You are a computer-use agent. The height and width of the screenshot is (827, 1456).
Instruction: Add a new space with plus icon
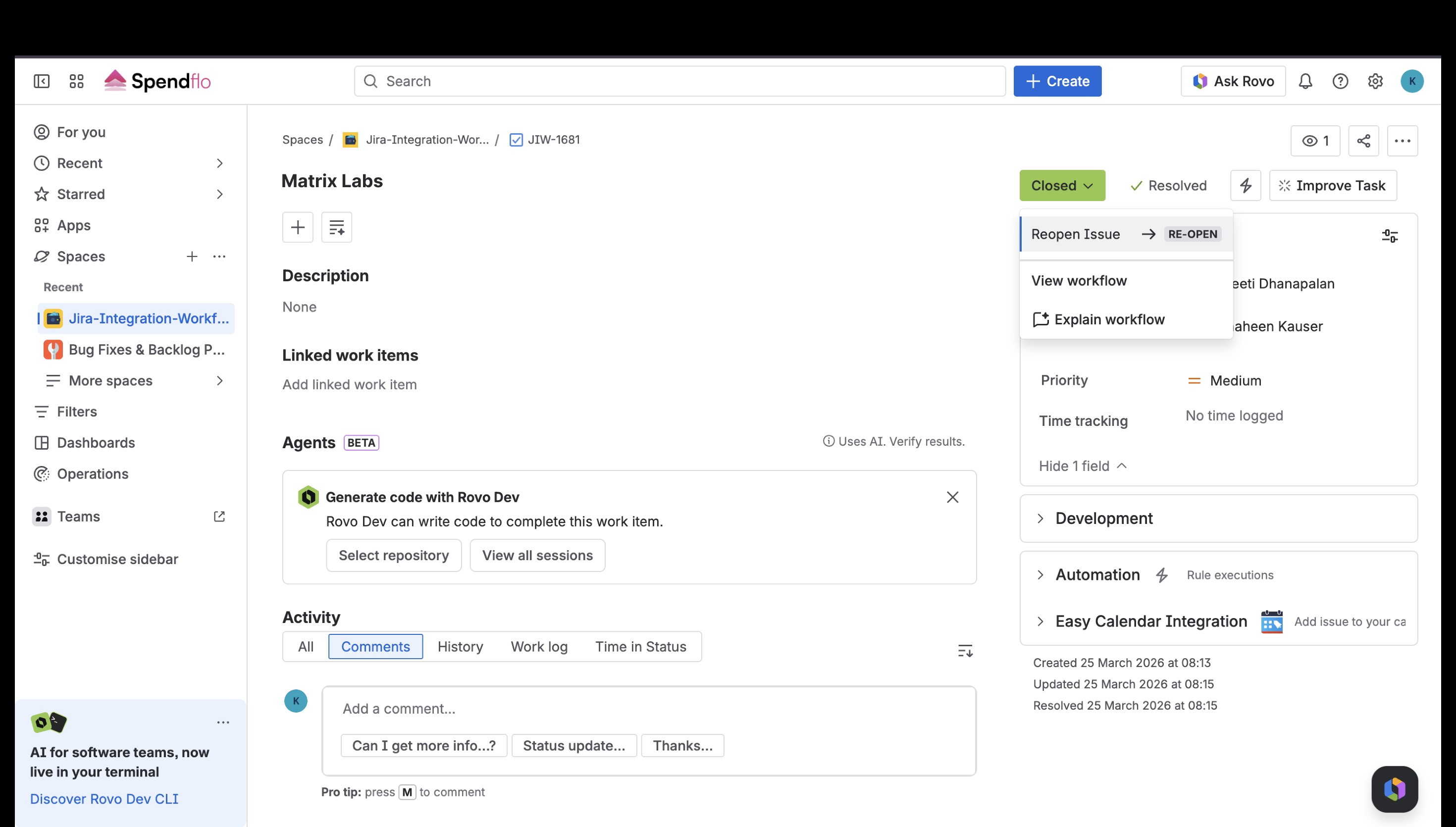point(192,256)
